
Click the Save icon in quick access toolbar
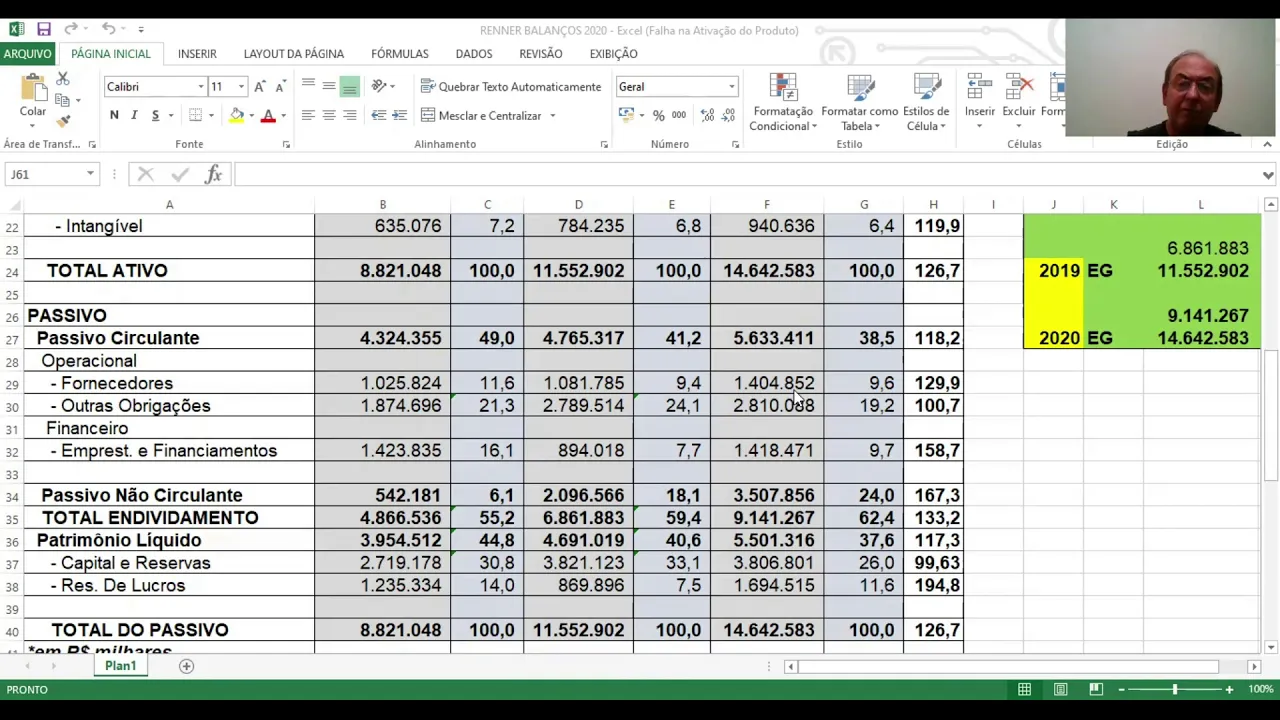pos(43,29)
